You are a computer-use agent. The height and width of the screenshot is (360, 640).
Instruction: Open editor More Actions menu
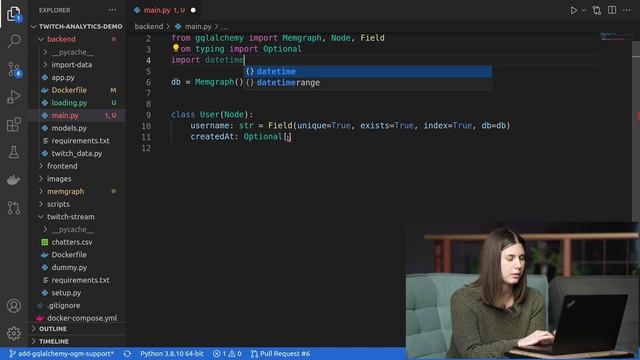click(x=627, y=10)
